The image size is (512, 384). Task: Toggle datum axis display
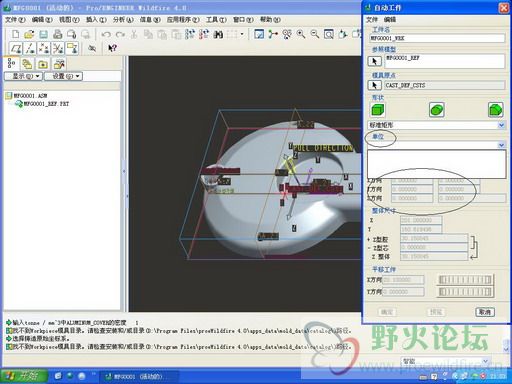(x=30, y=48)
